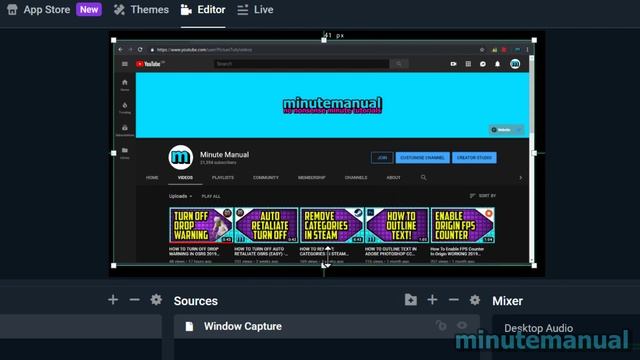Open YouTube Home sidebar icon
Viewport: 640px width, 360px height.
(125, 85)
